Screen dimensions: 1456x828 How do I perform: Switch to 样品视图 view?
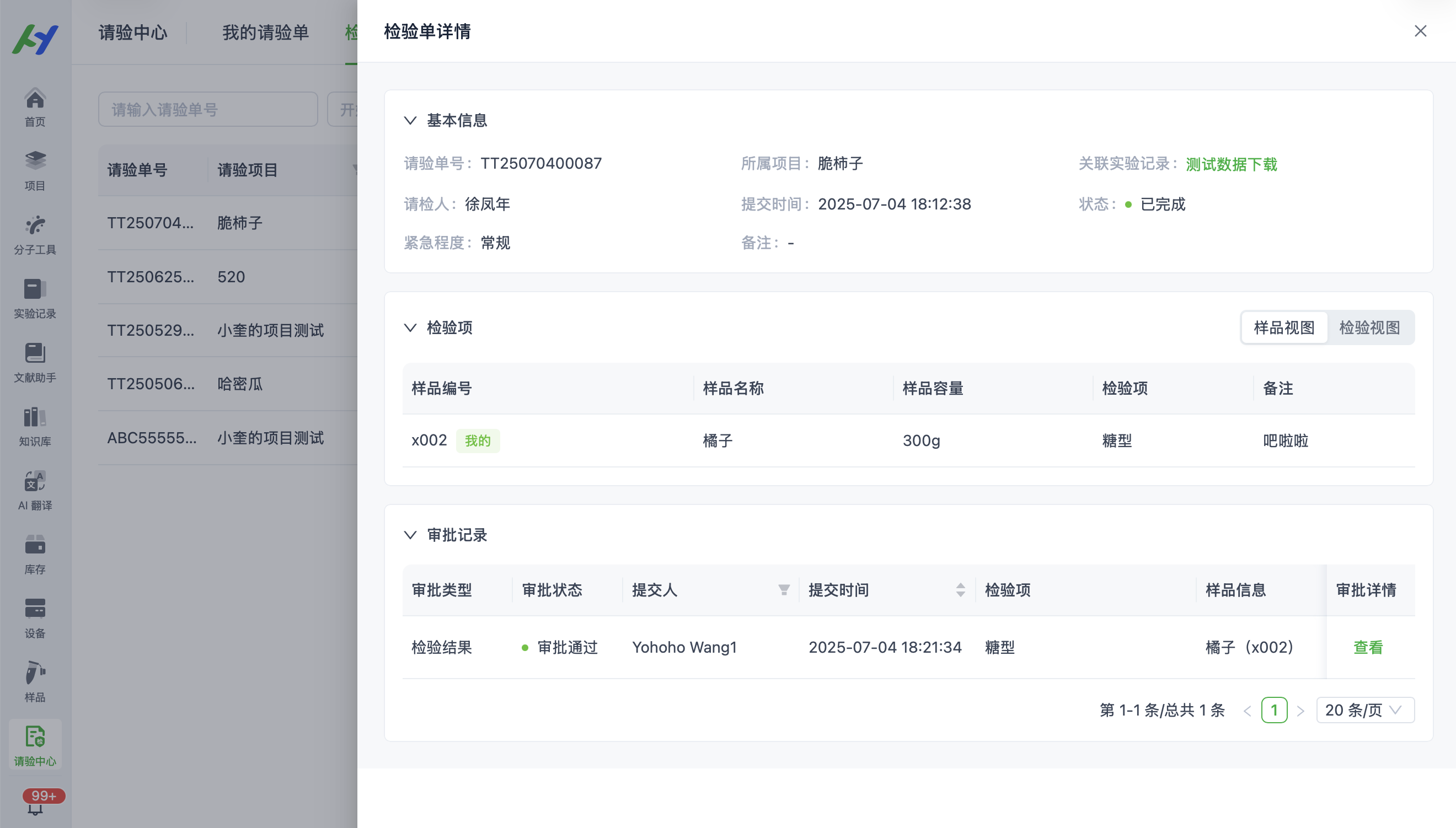pyautogui.click(x=1284, y=327)
